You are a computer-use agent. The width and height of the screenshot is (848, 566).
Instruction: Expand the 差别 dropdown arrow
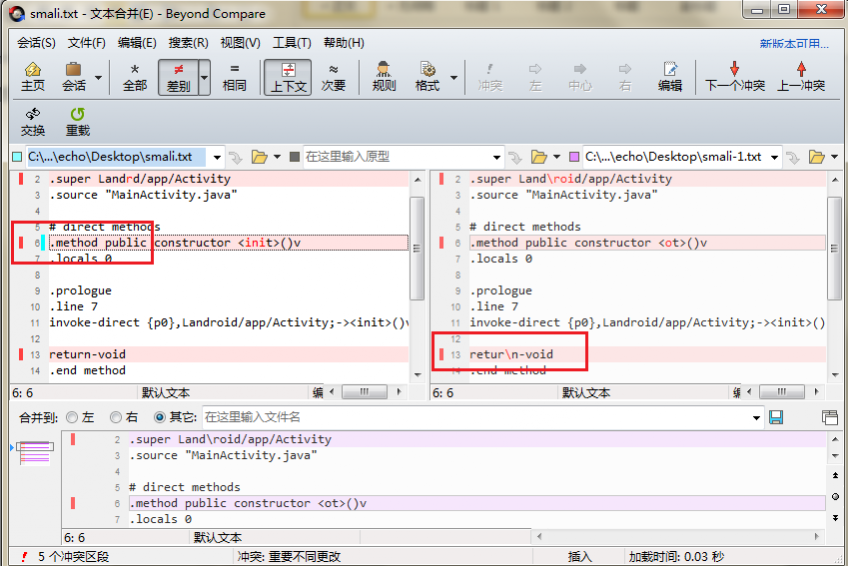coord(204,77)
